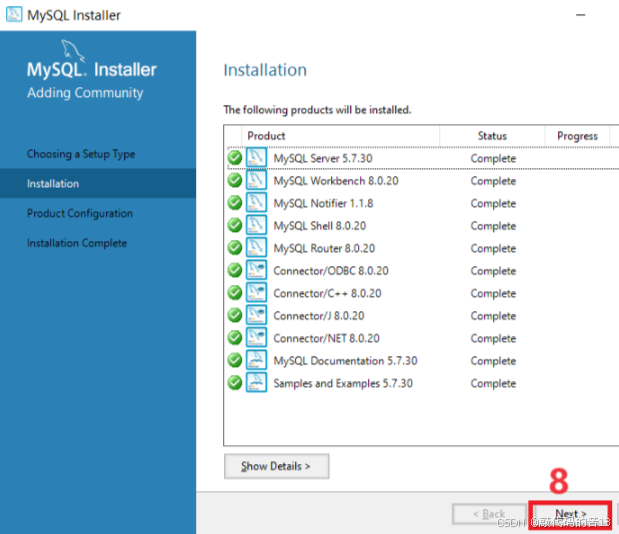Click green check icon for Connector/C++ 8.0.20
This screenshot has height=534, width=619.
[x=235, y=293]
